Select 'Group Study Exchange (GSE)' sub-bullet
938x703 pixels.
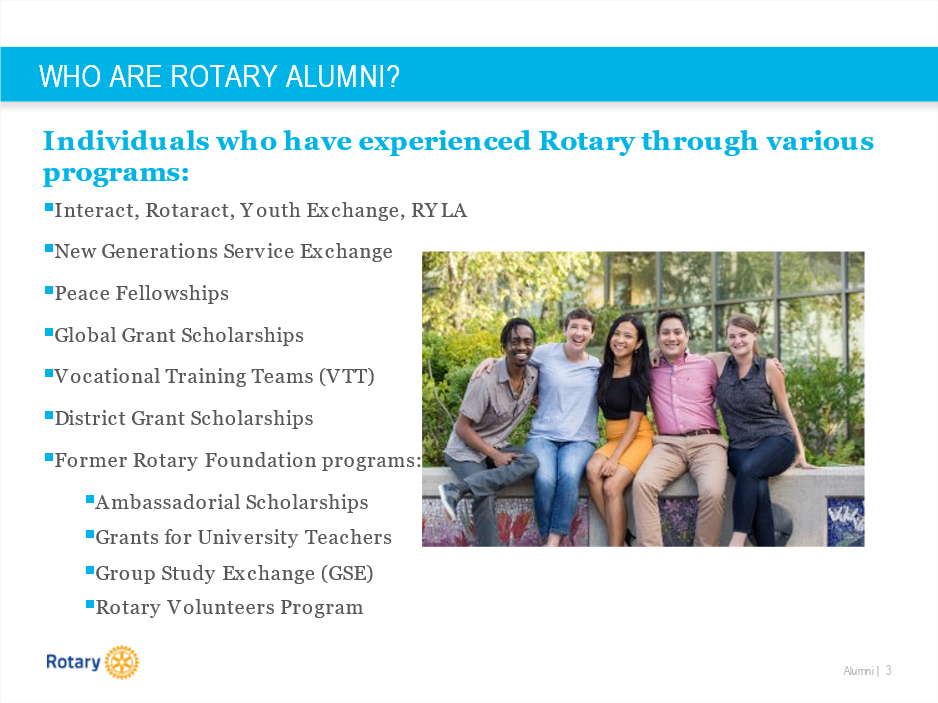(x=234, y=574)
